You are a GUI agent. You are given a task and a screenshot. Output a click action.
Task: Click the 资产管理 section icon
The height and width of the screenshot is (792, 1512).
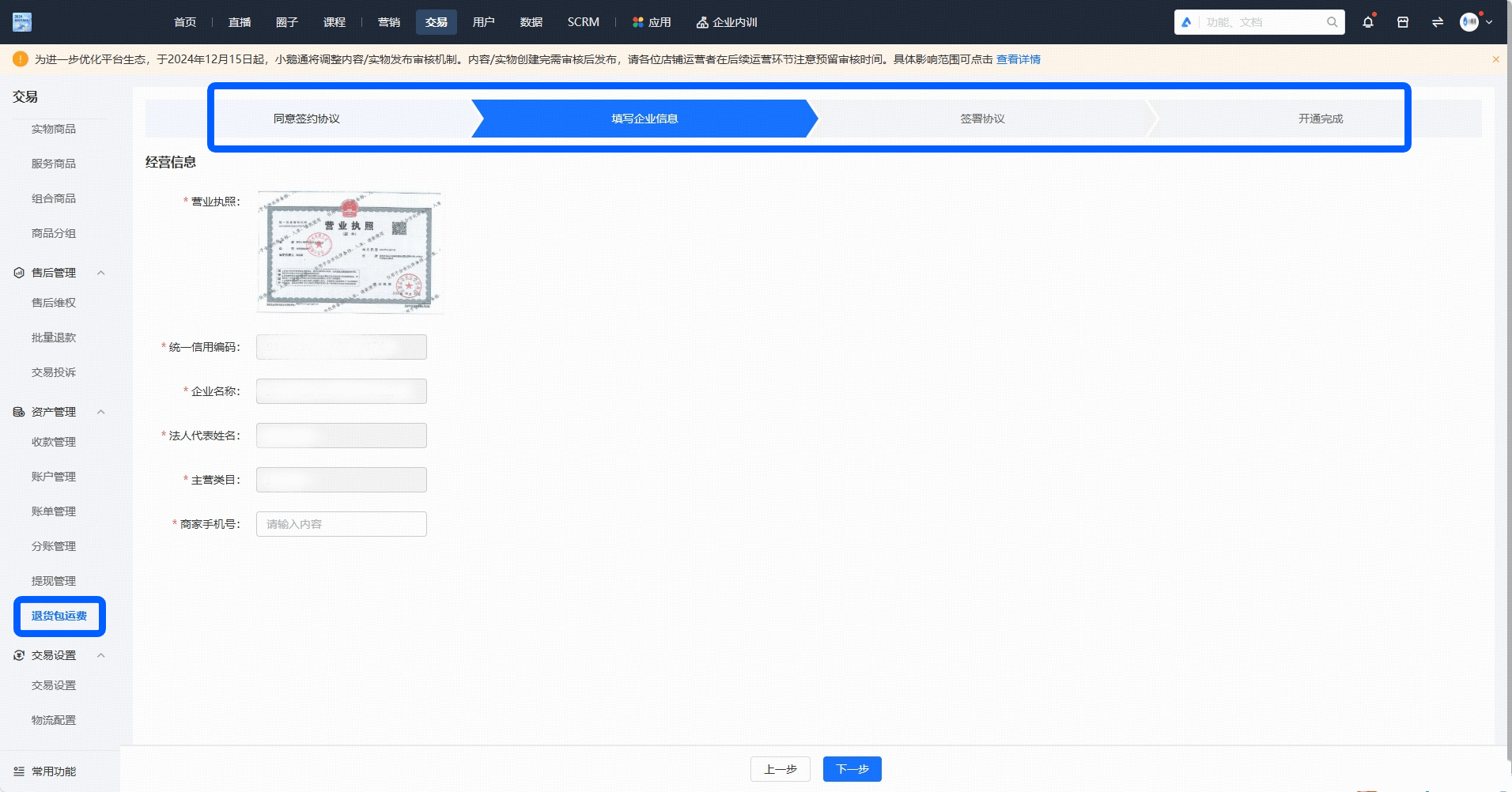[x=19, y=412]
